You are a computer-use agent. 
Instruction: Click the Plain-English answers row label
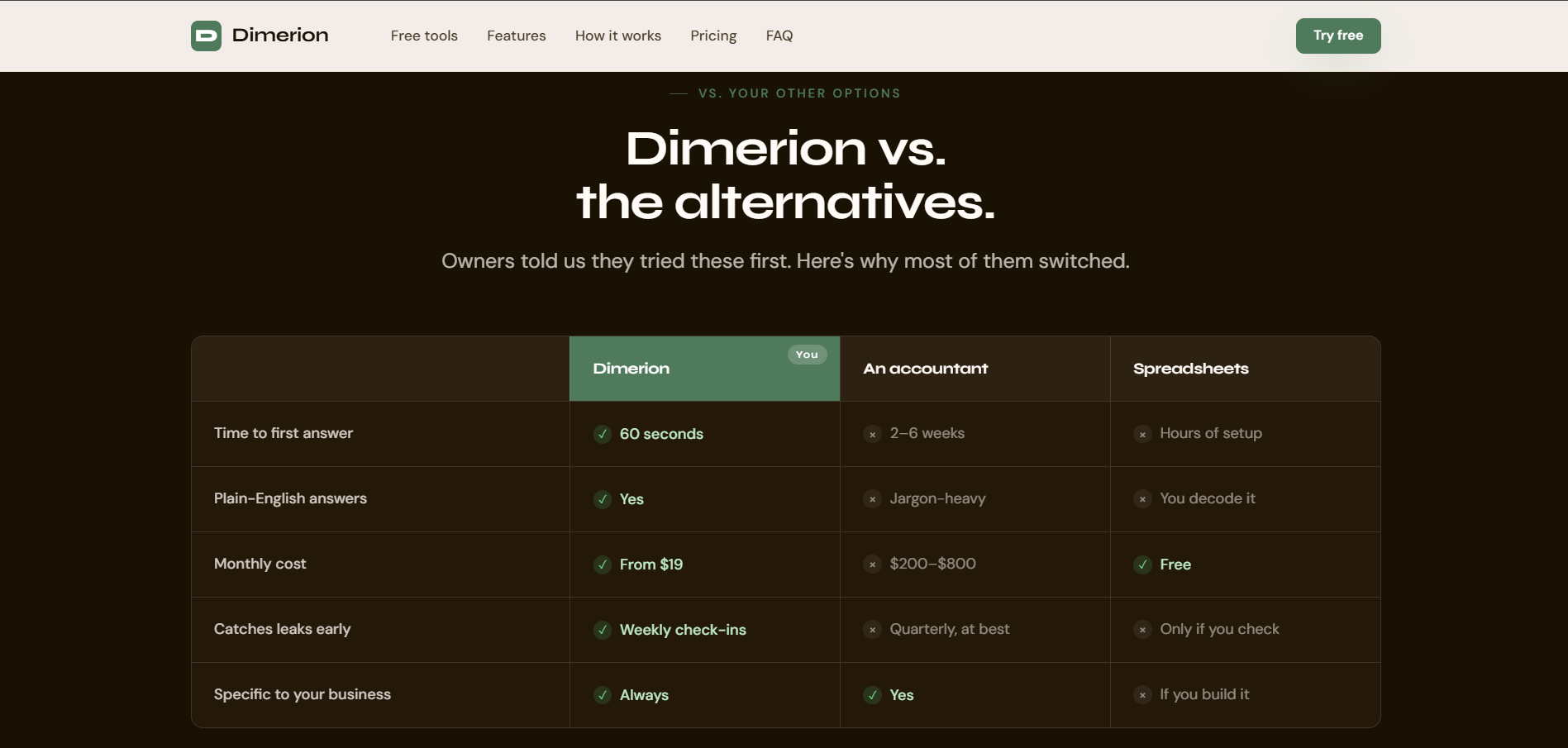[290, 498]
